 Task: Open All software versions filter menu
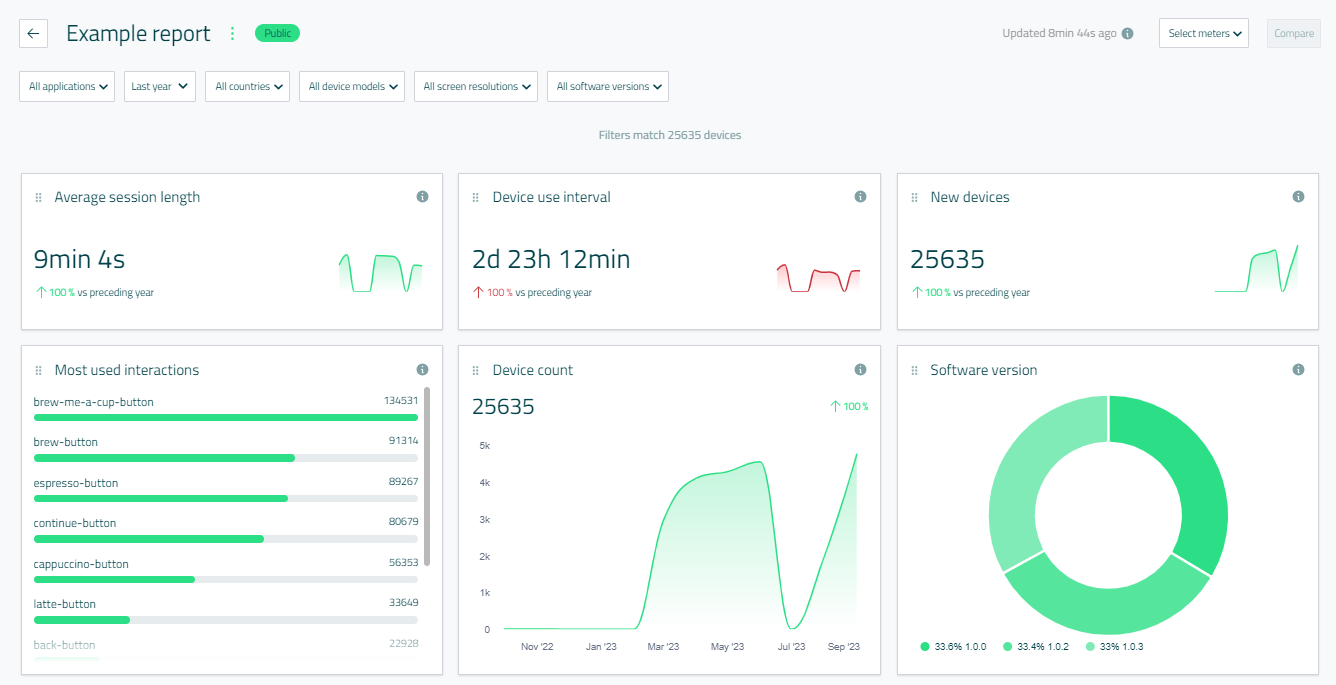pos(608,87)
